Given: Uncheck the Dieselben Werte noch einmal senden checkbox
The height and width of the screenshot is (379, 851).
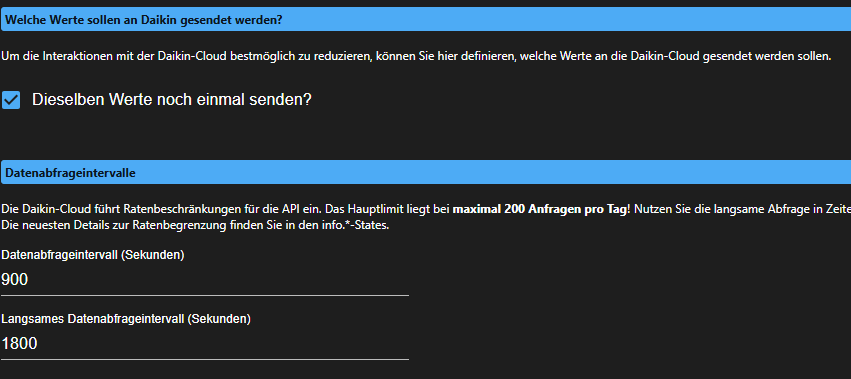Looking at the screenshot, I should coord(11,100).
